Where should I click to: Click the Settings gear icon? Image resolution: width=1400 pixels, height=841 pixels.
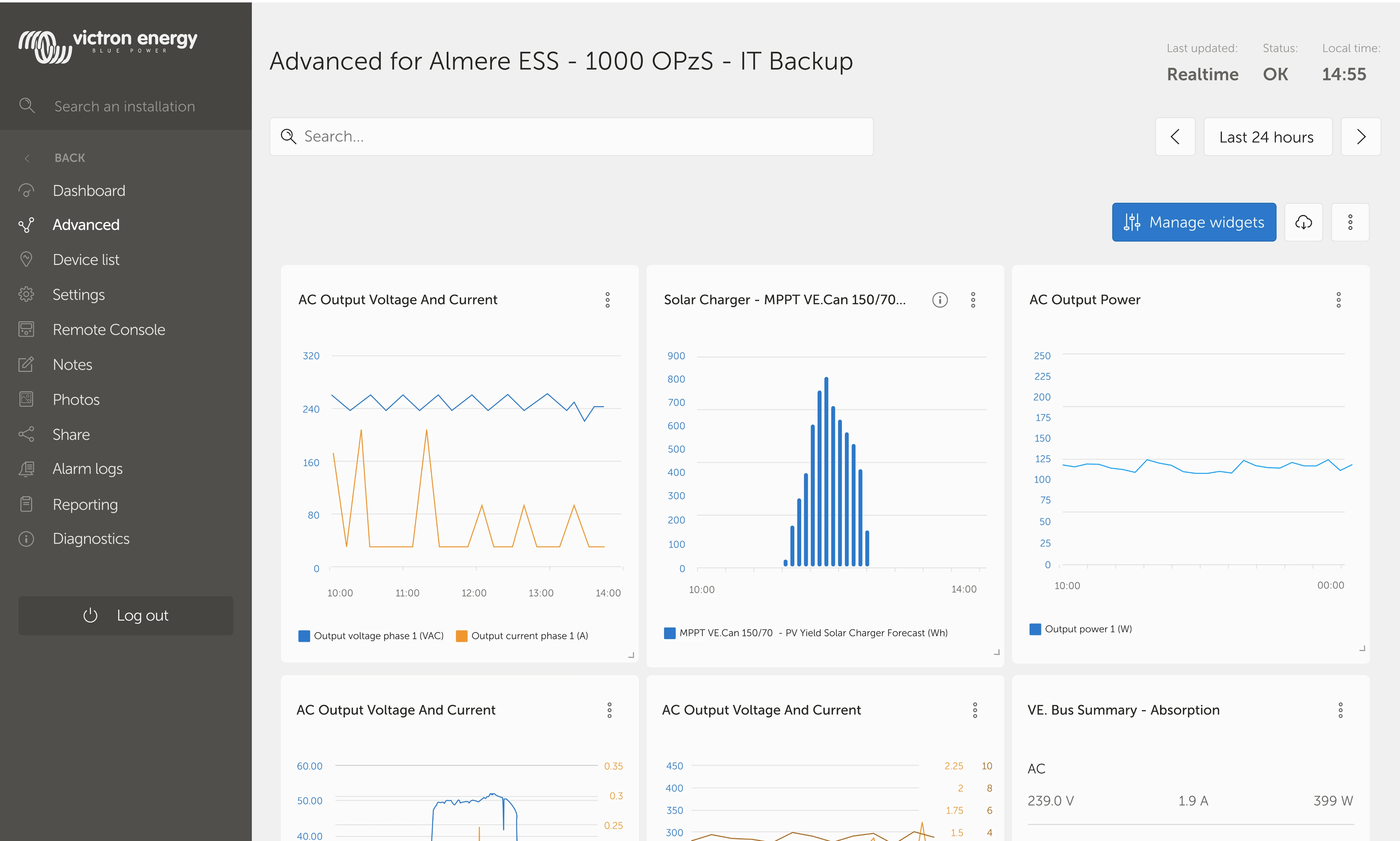[x=26, y=294]
